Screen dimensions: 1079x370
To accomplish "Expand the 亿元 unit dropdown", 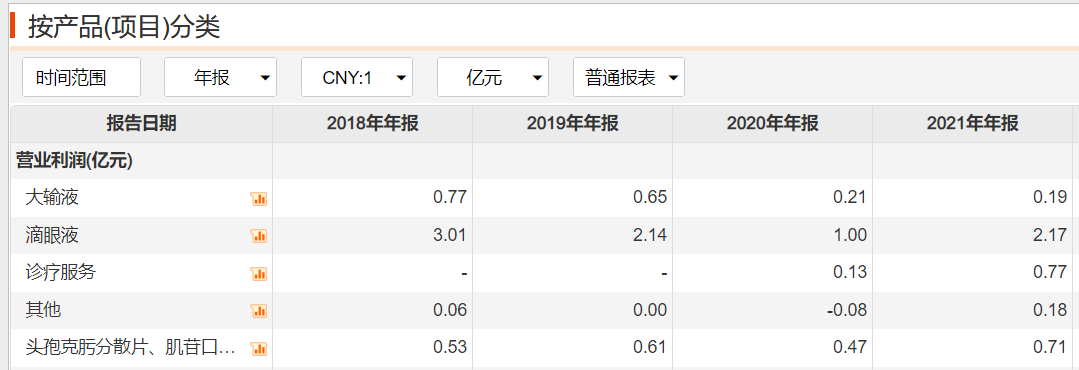I will pyautogui.click(x=493, y=77).
